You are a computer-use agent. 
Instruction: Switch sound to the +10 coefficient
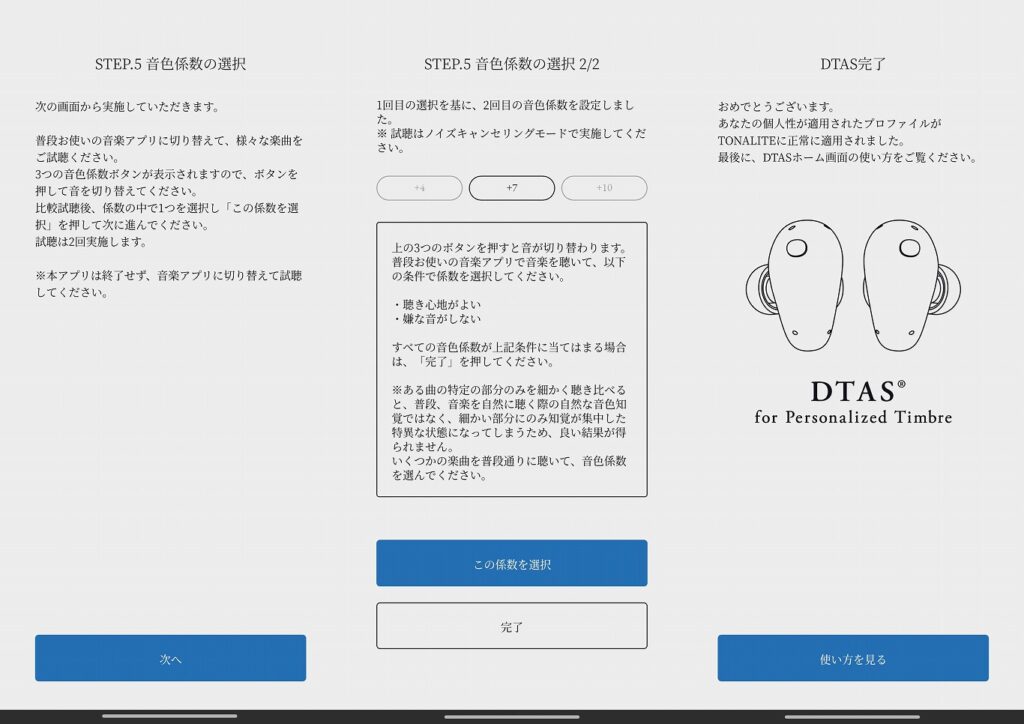pos(604,188)
